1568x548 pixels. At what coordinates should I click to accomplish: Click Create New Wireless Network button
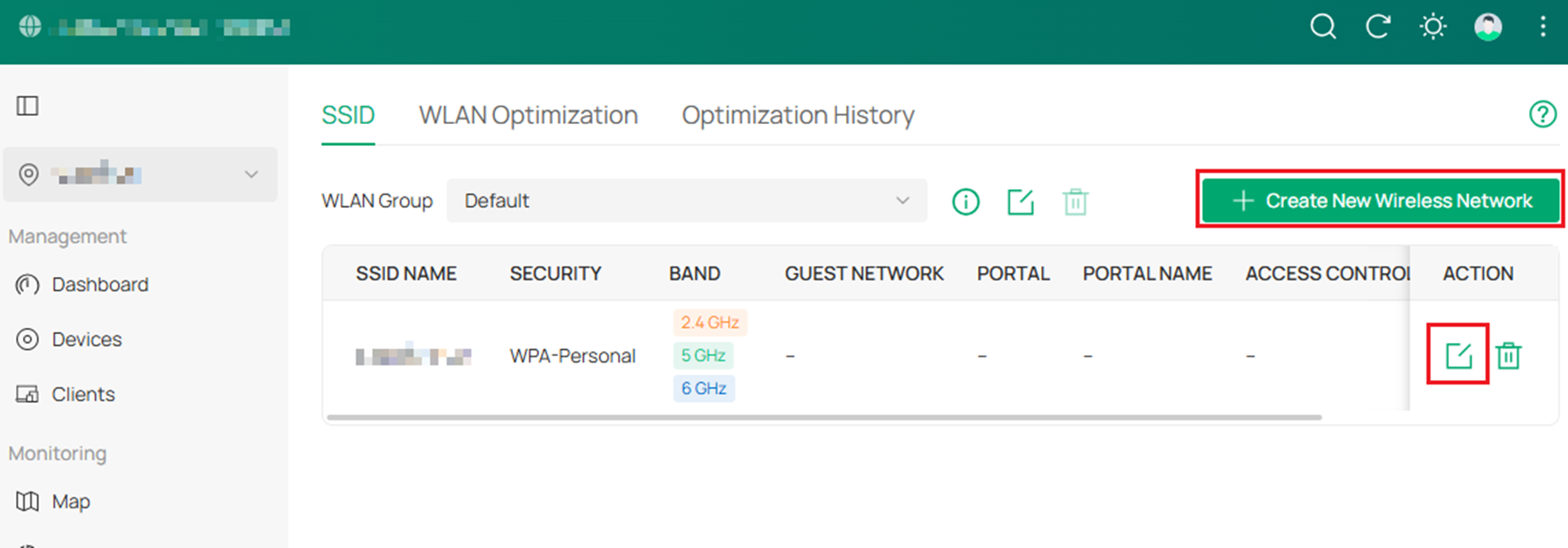(x=1381, y=201)
